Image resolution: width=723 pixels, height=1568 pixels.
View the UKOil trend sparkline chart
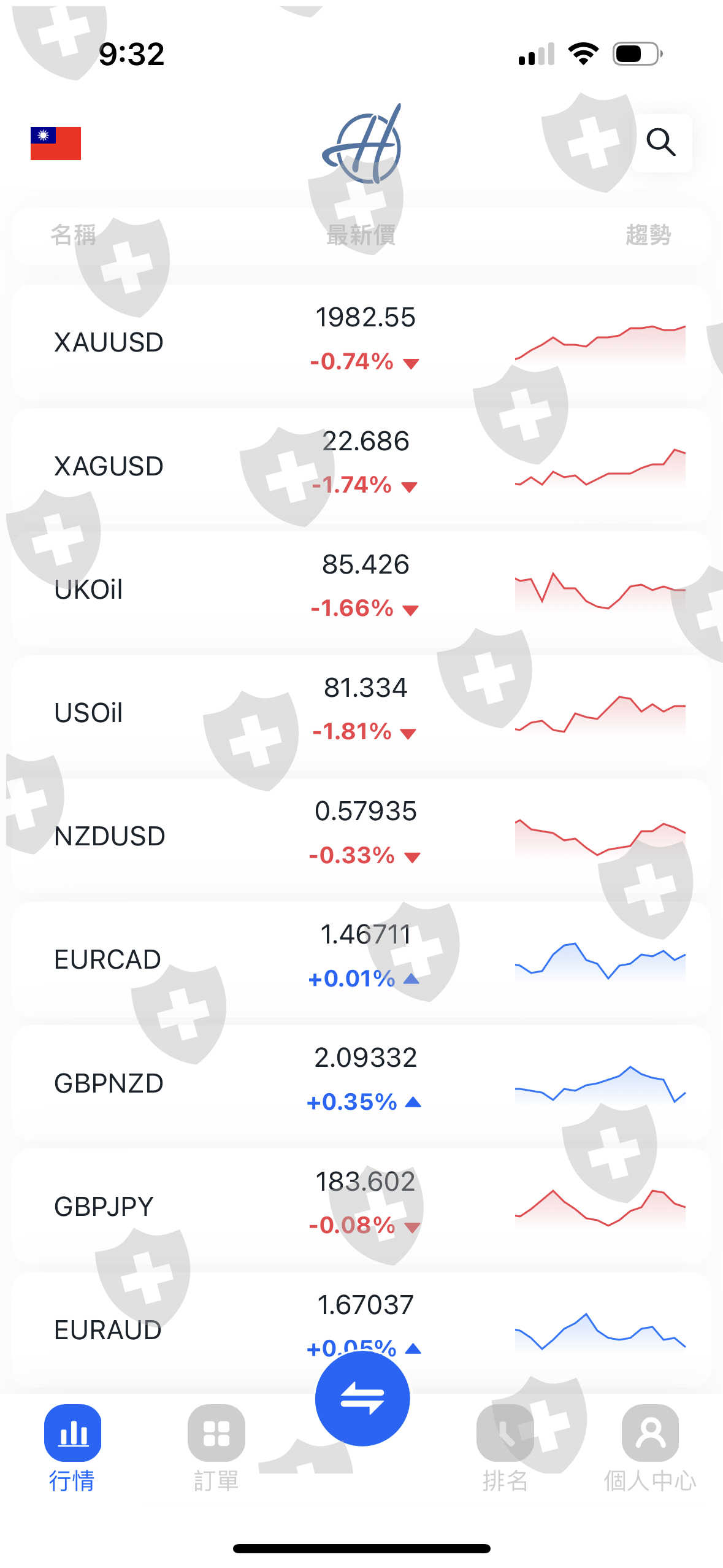pos(600,590)
